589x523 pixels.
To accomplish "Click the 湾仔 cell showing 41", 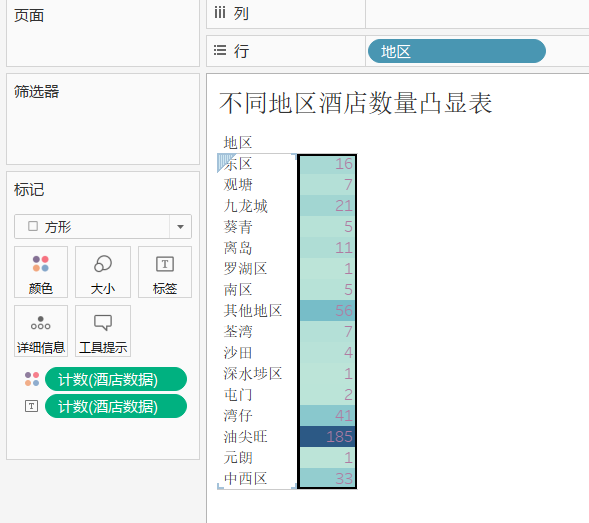I will point(327,416).
